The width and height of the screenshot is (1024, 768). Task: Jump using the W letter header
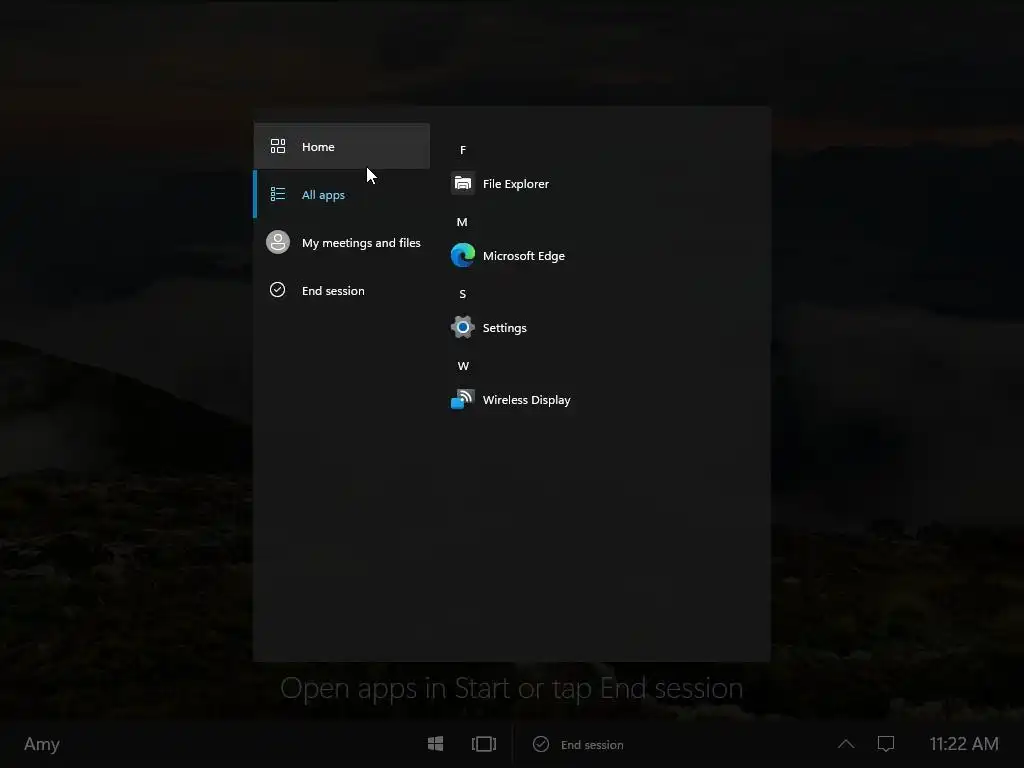coord(463,366)
